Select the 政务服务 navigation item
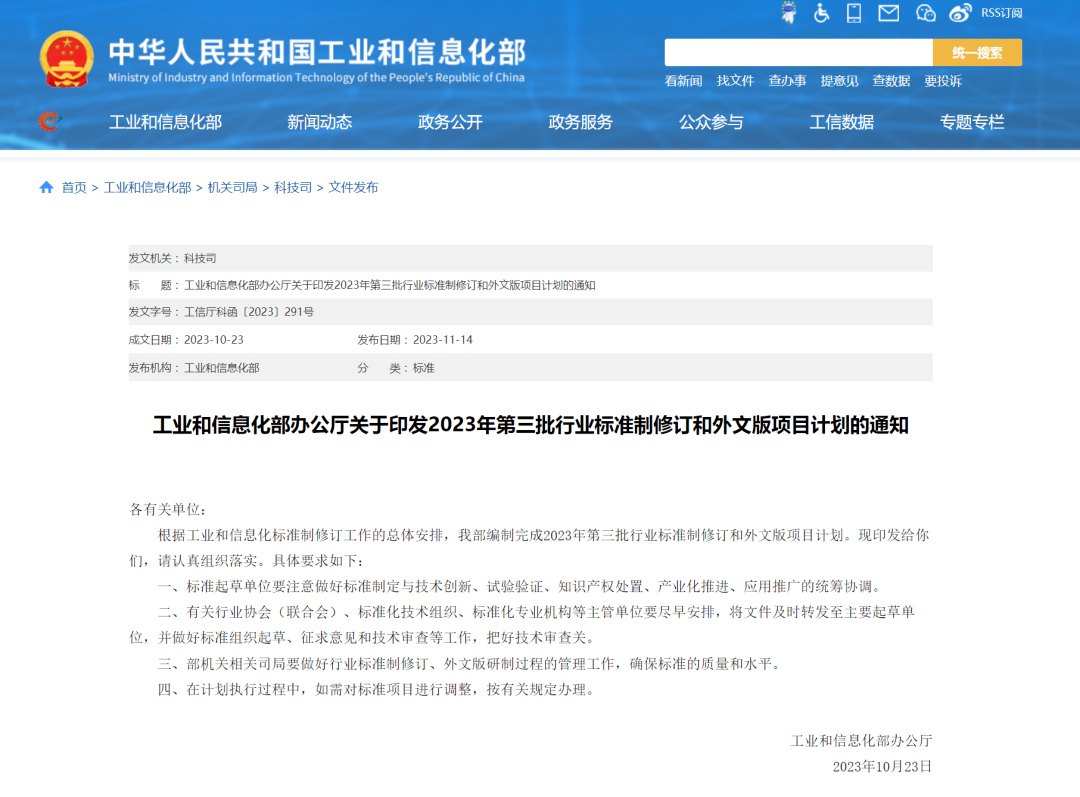The image size is (1080, 797). point(580,122)
